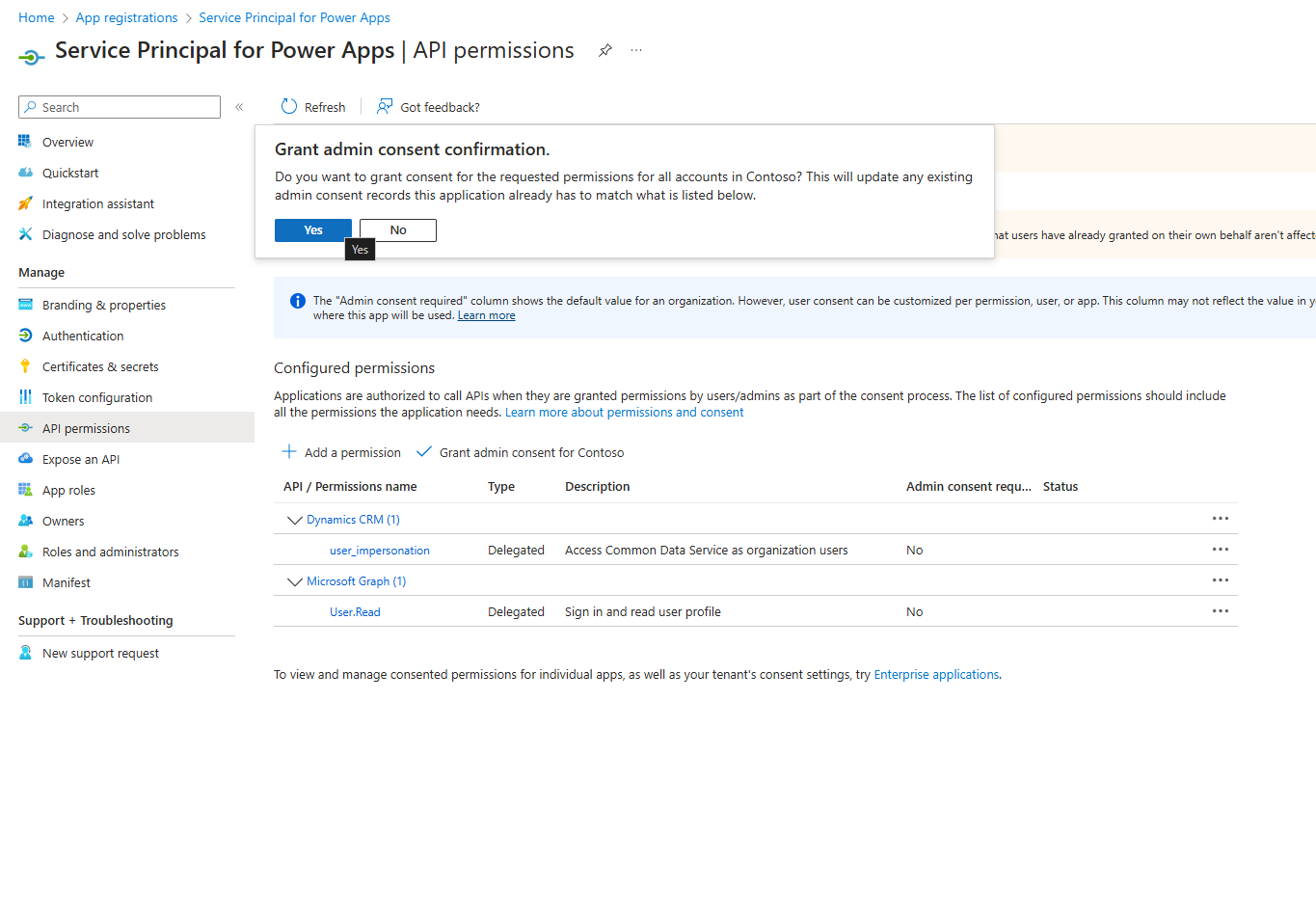Click the Authentication loop icon
Screen dimensions: 1316x916
(x=25, y=336)
